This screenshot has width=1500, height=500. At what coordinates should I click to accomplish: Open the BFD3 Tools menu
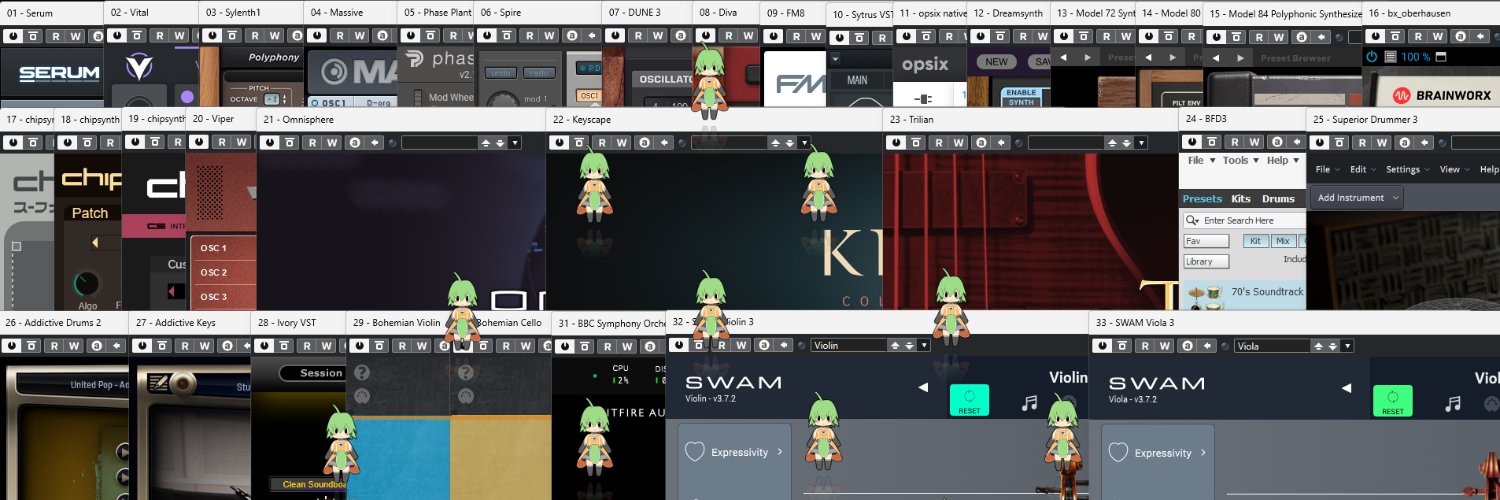[x=1239, y=160]
